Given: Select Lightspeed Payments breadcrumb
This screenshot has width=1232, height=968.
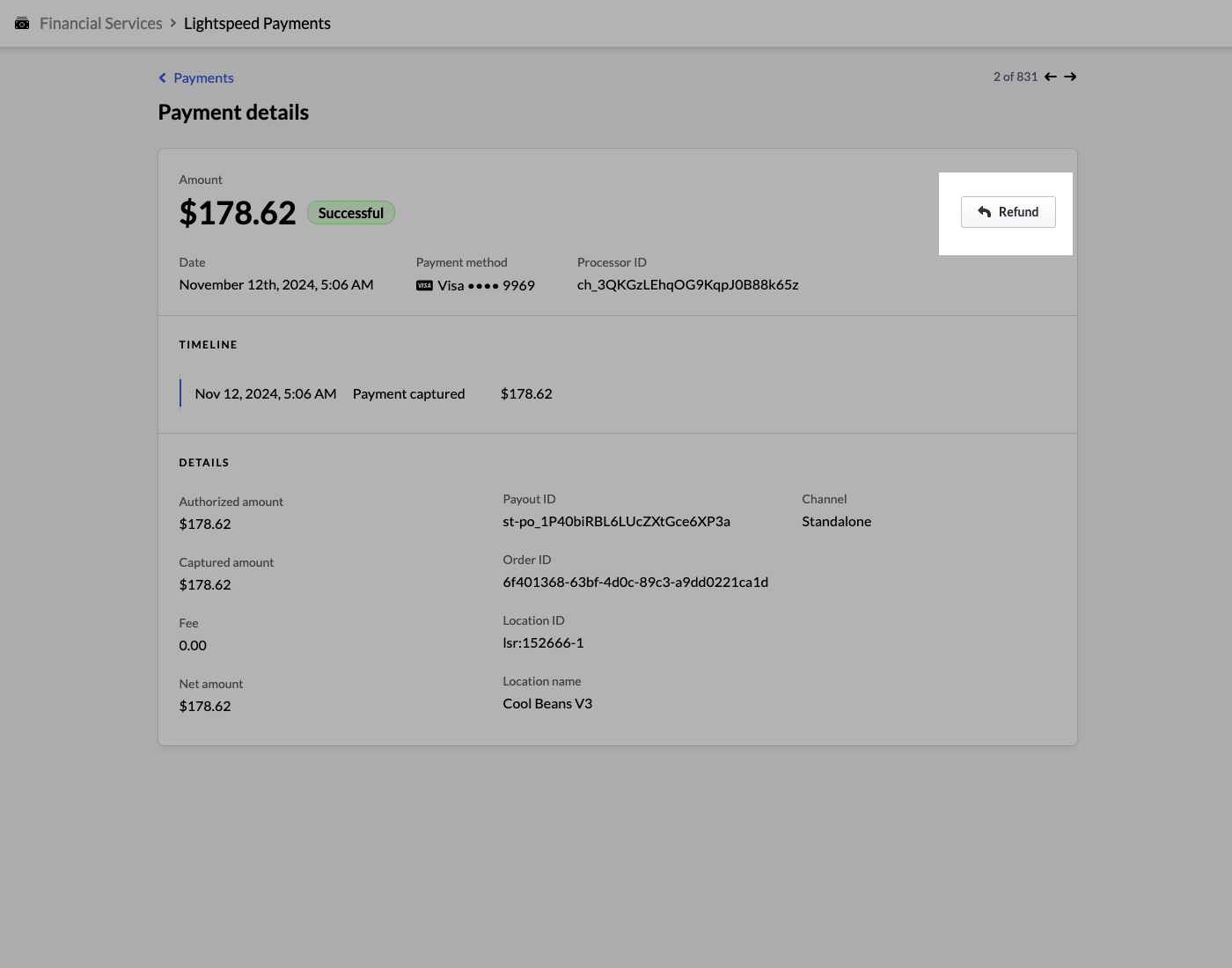Looking at the screenshot, I should click(x=257, y=24).
